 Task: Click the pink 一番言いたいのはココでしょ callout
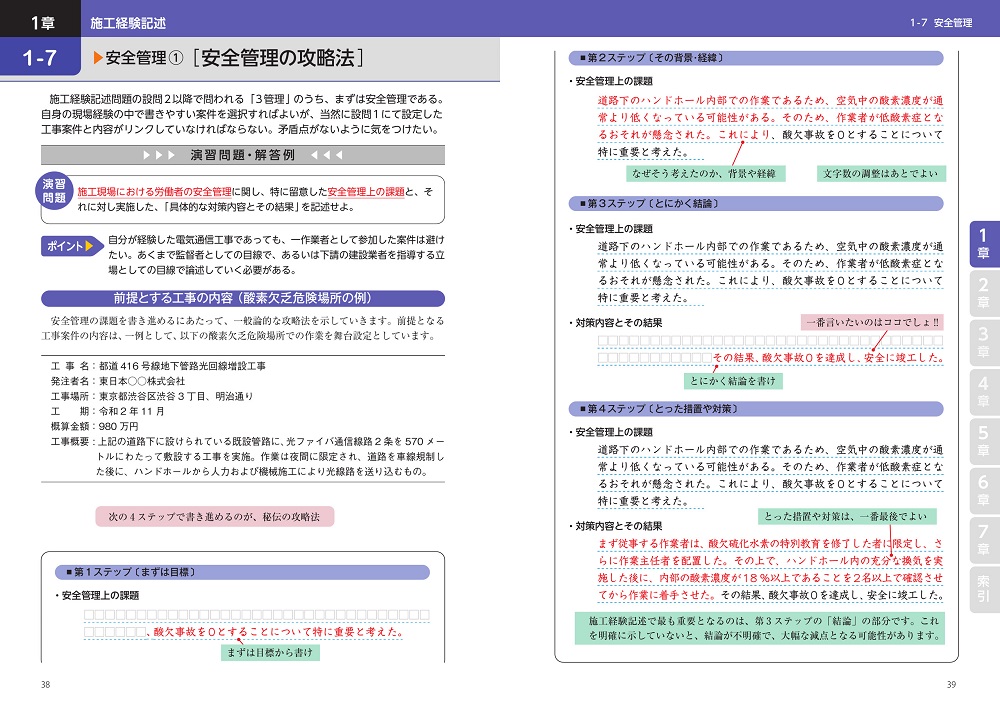875,322
